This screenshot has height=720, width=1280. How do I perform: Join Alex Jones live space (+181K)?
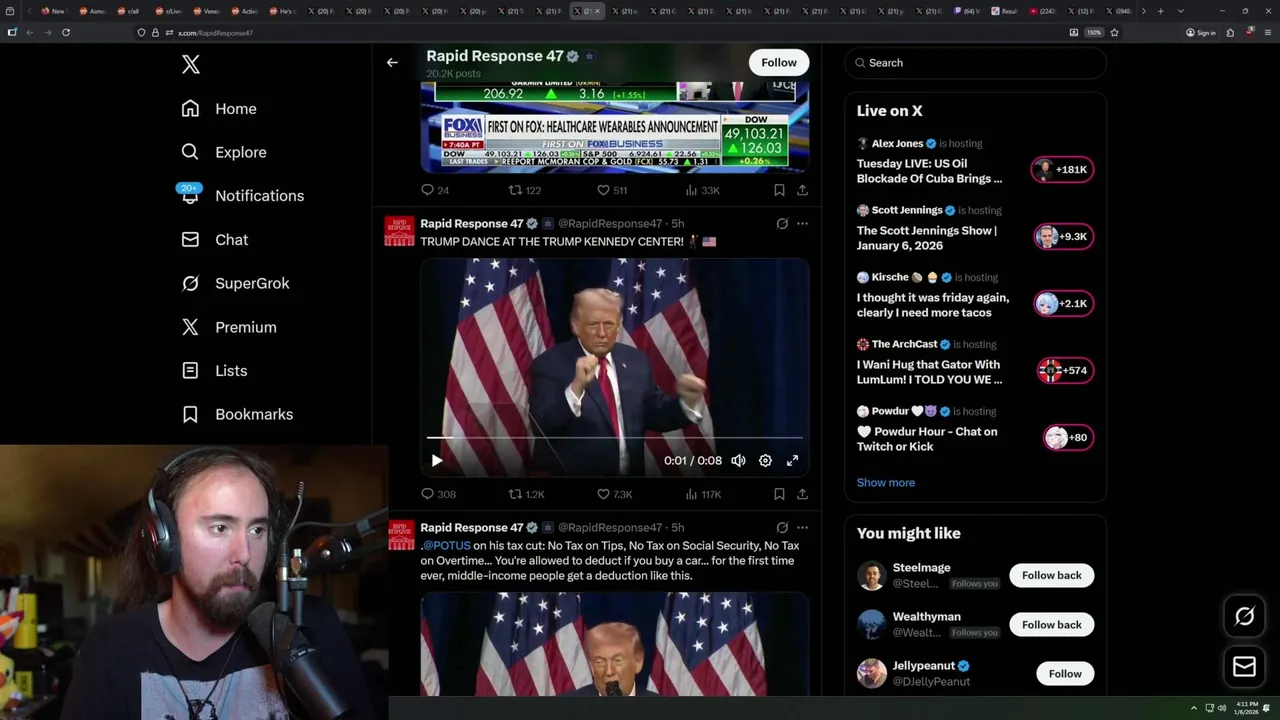(x=1062, y=170)
